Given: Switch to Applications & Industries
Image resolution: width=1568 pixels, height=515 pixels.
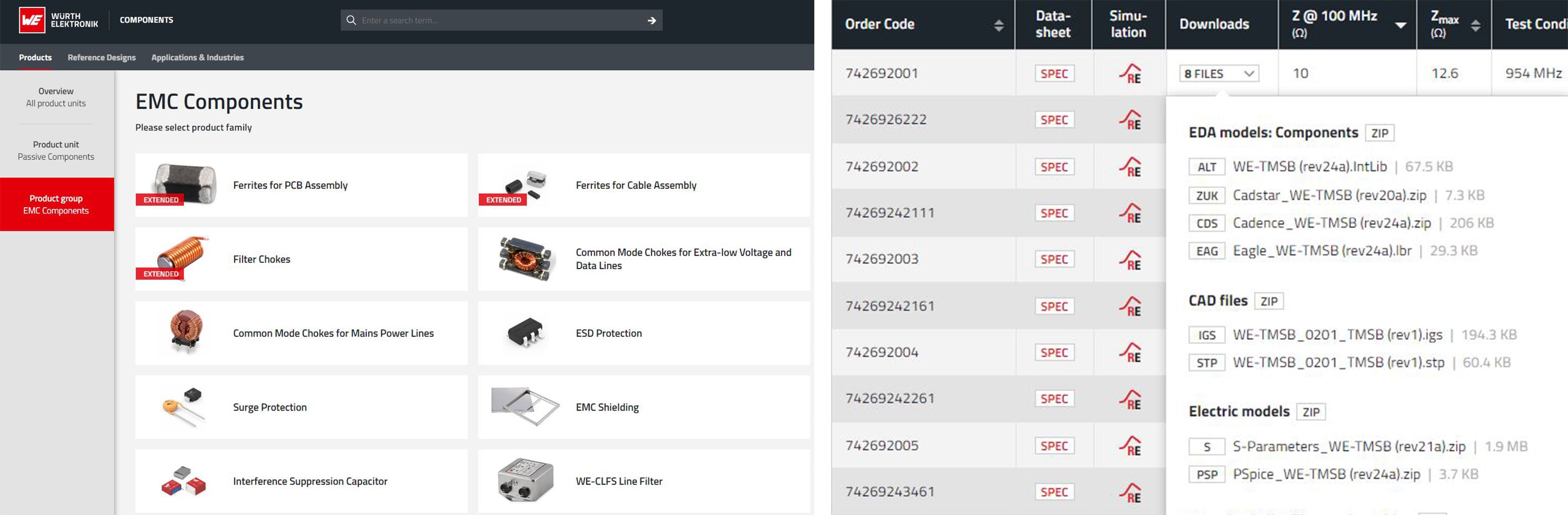Looking at the screenshot, I should (x=197, y=56).
